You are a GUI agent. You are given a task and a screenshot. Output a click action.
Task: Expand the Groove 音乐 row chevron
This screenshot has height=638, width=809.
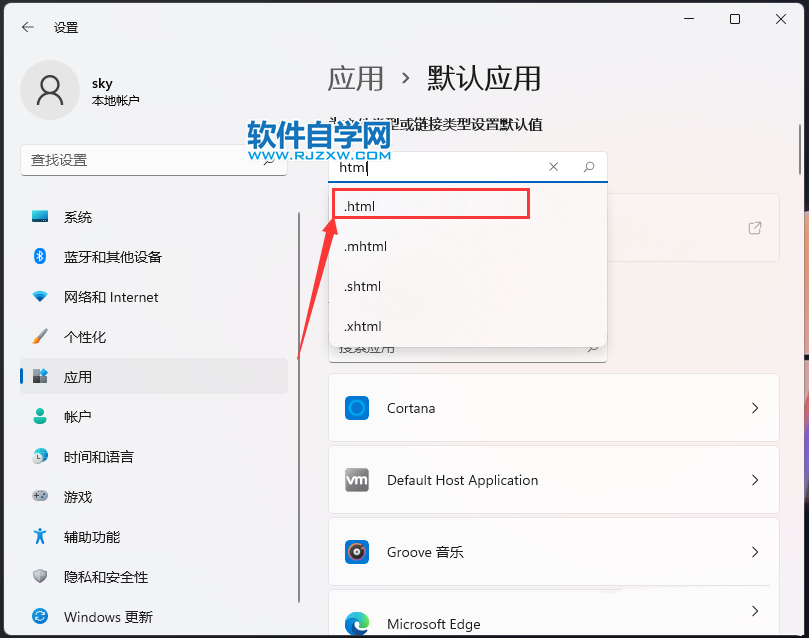(755, 552)
